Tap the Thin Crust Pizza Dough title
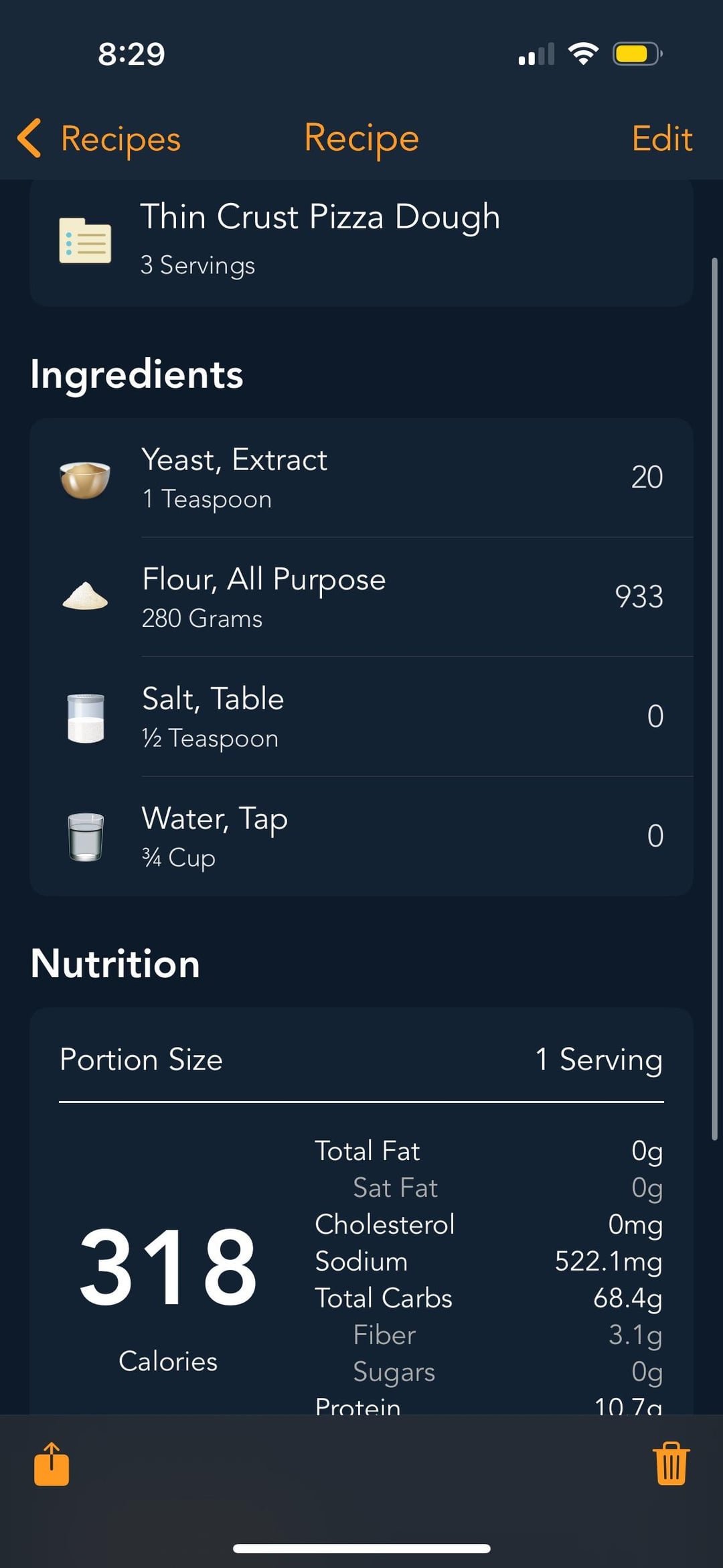This screenshot has height=1568, width=723. [x=320, y=217]
